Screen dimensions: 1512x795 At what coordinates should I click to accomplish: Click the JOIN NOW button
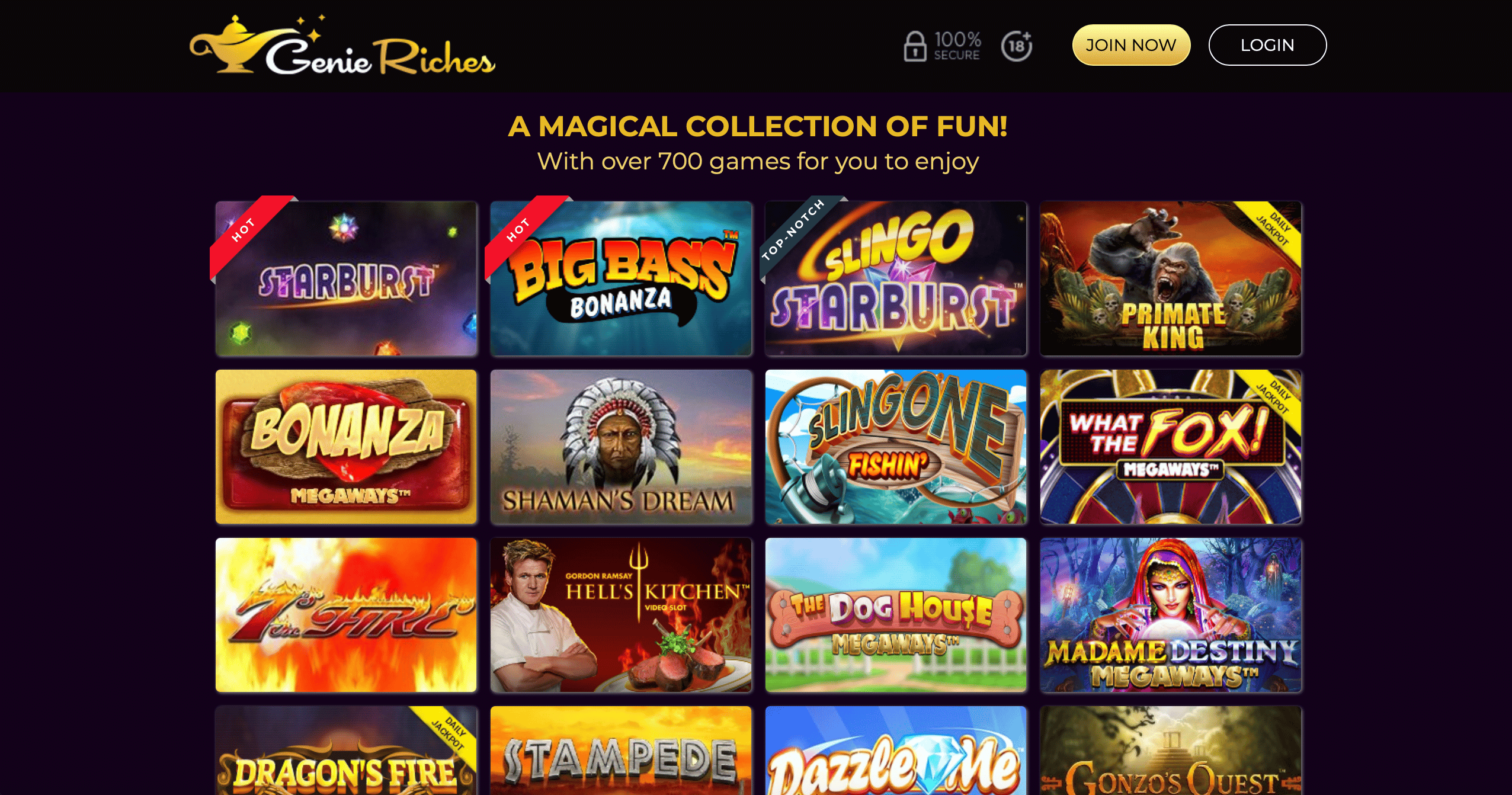(1131, 45)
